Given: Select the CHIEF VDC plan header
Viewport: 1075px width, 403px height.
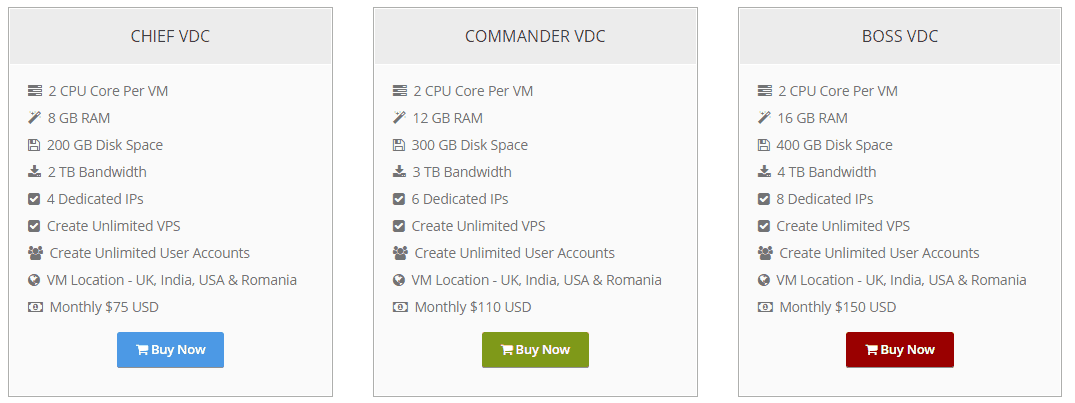Looking at the screenshot, I should tap(170, 36).
